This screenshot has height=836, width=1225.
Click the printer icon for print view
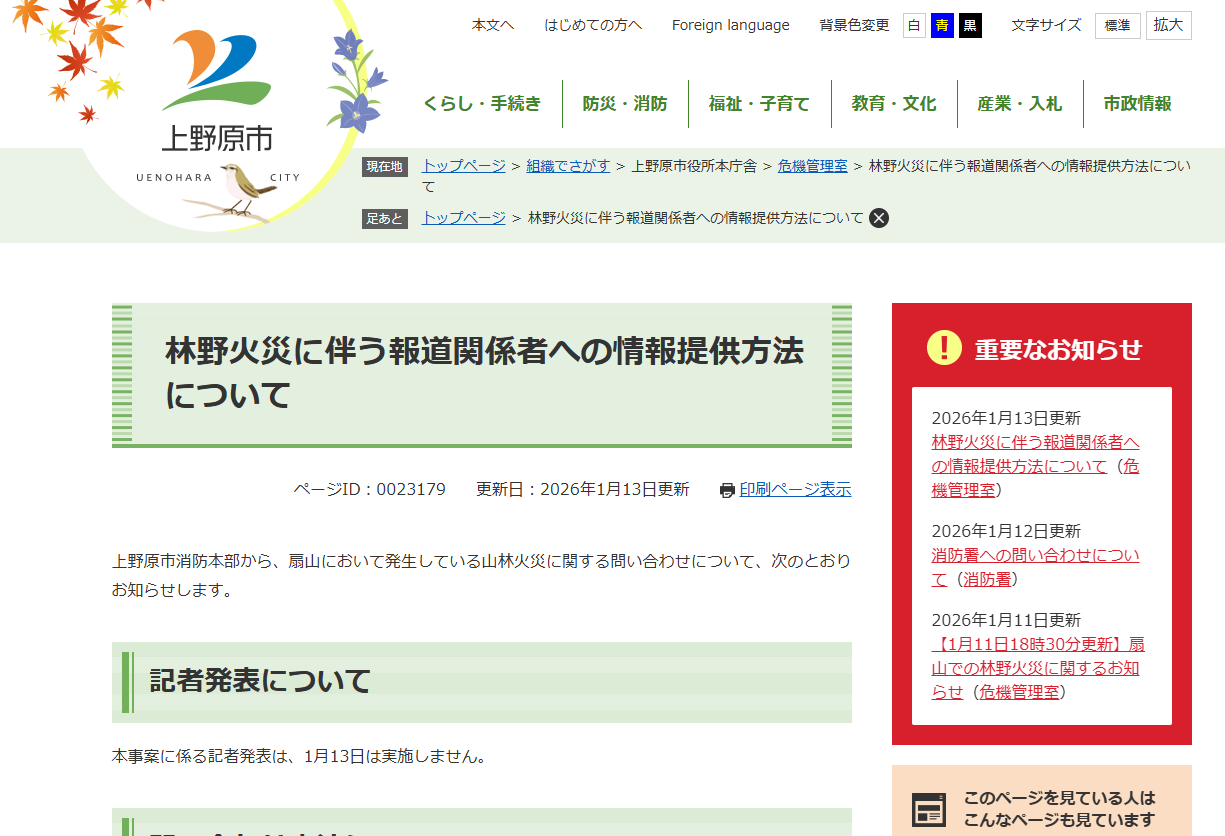[727, 490]
